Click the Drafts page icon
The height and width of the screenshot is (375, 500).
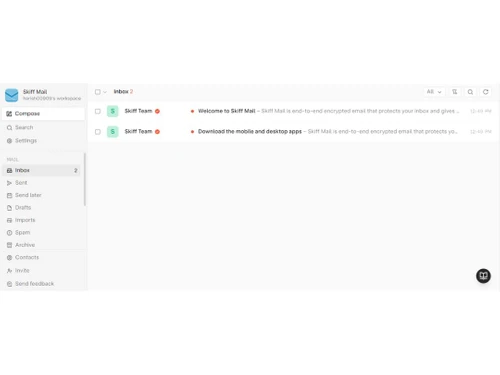coord(9,208)
